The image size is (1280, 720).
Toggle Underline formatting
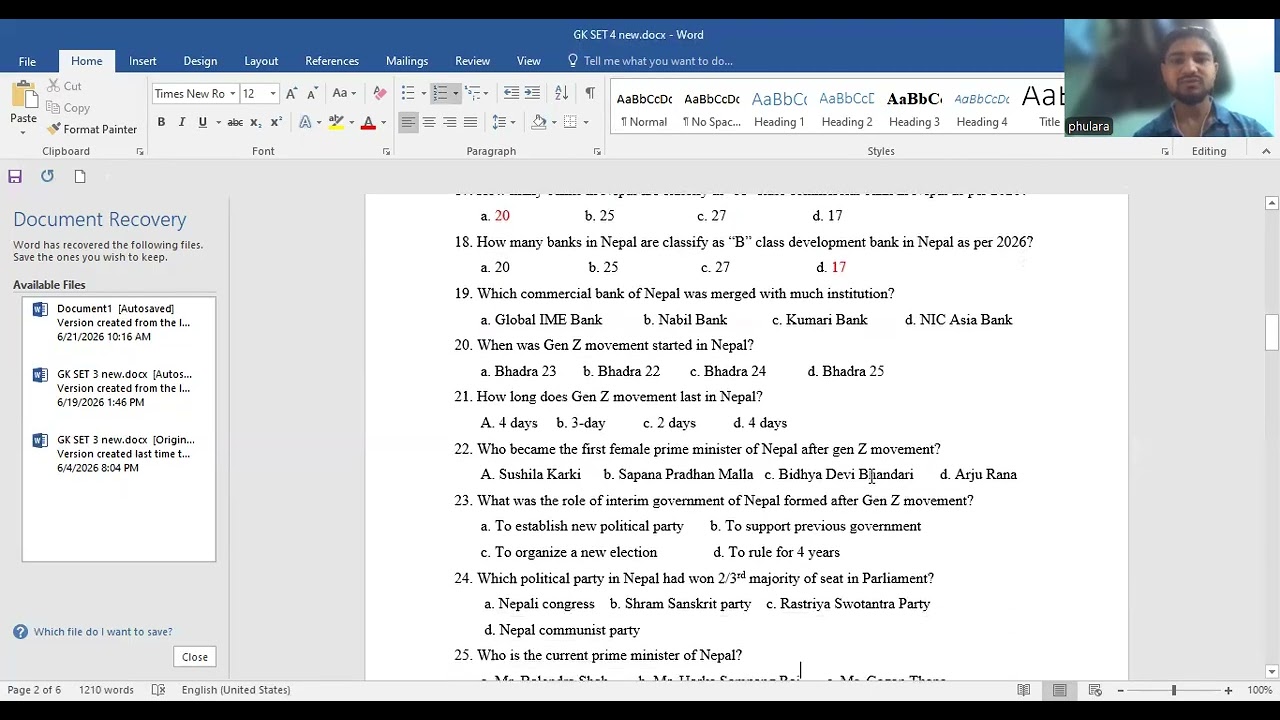click(202, 122)
